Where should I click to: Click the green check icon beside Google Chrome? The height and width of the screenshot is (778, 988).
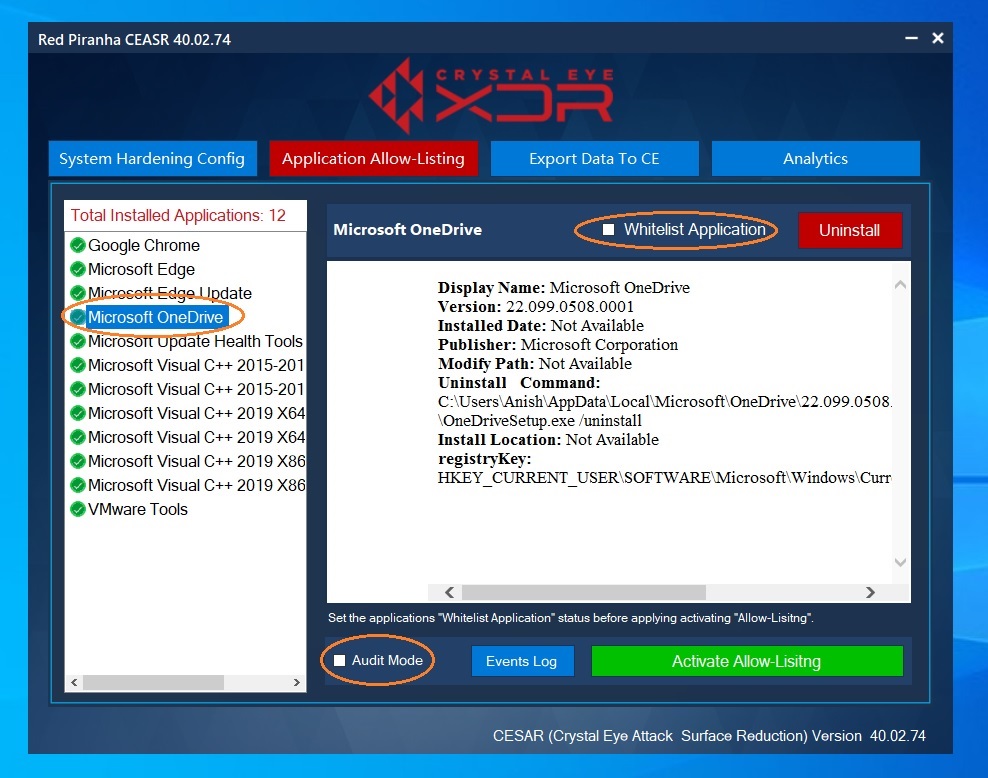pyautogui.click(x=78, y=245)
